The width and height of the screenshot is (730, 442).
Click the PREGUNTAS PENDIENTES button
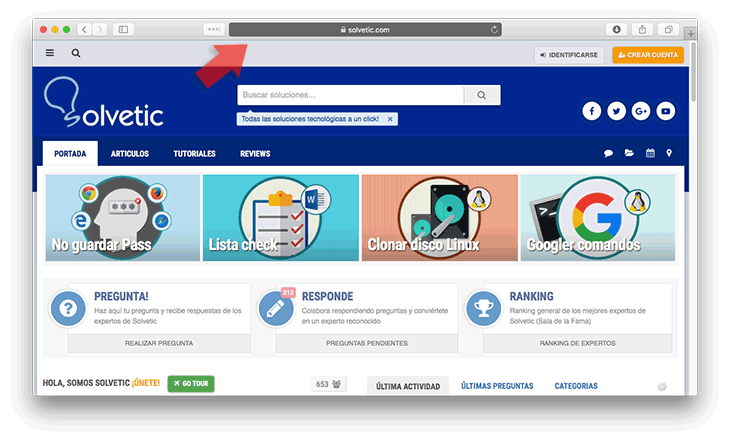point(366,343)
